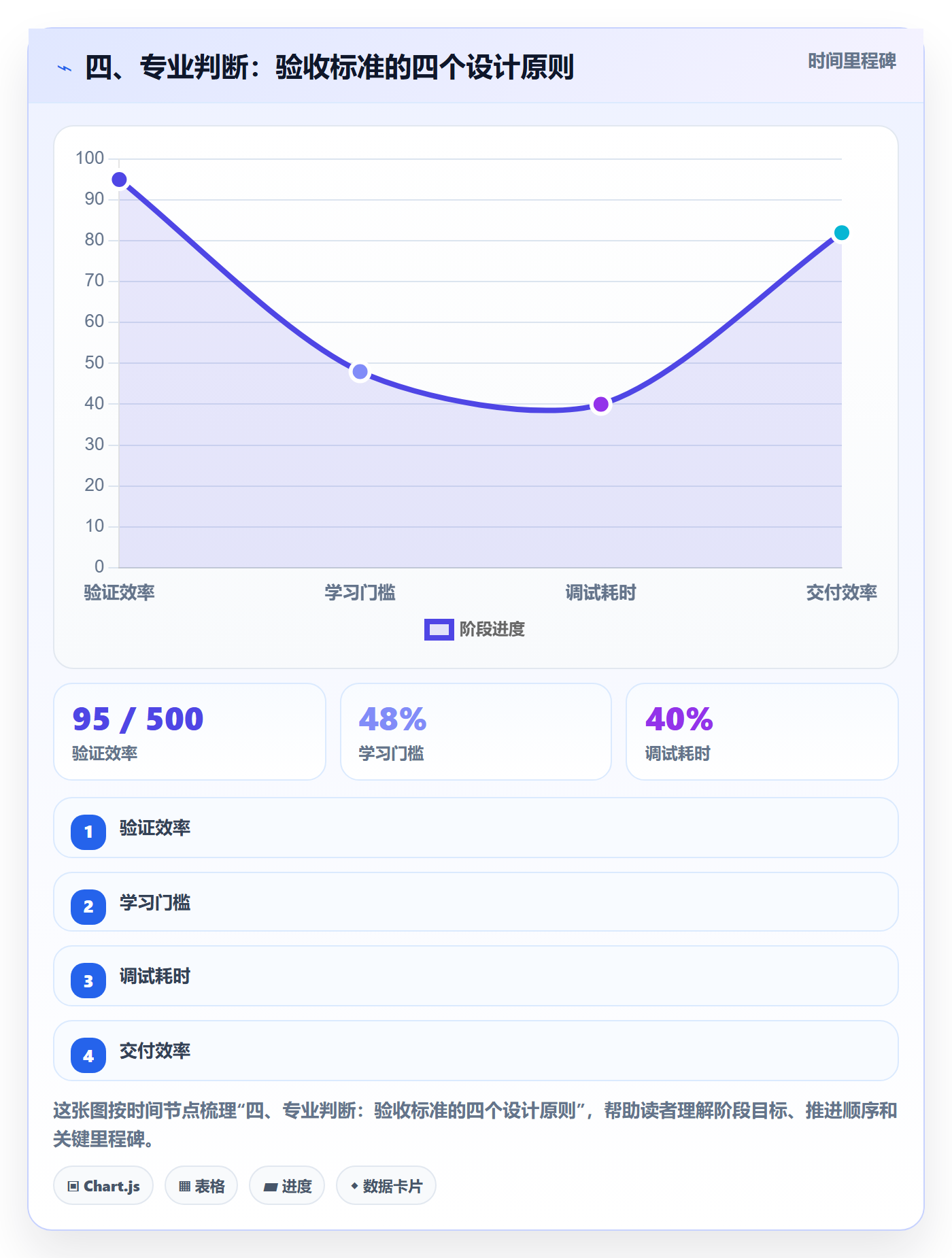Click the description paragraph below the list
The image size is (952, 1258).
(475, 1125)
